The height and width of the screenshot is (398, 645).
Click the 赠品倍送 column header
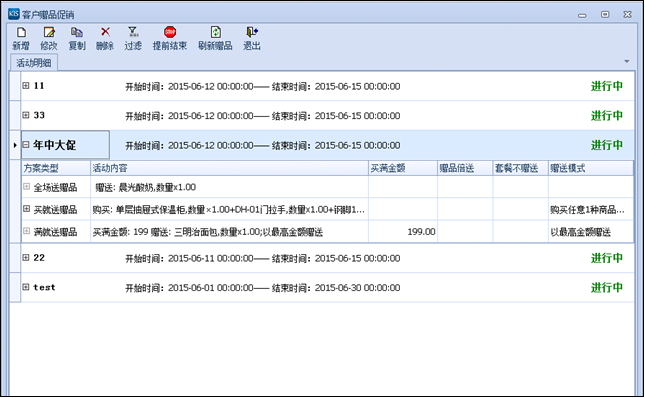click(465, 168)
